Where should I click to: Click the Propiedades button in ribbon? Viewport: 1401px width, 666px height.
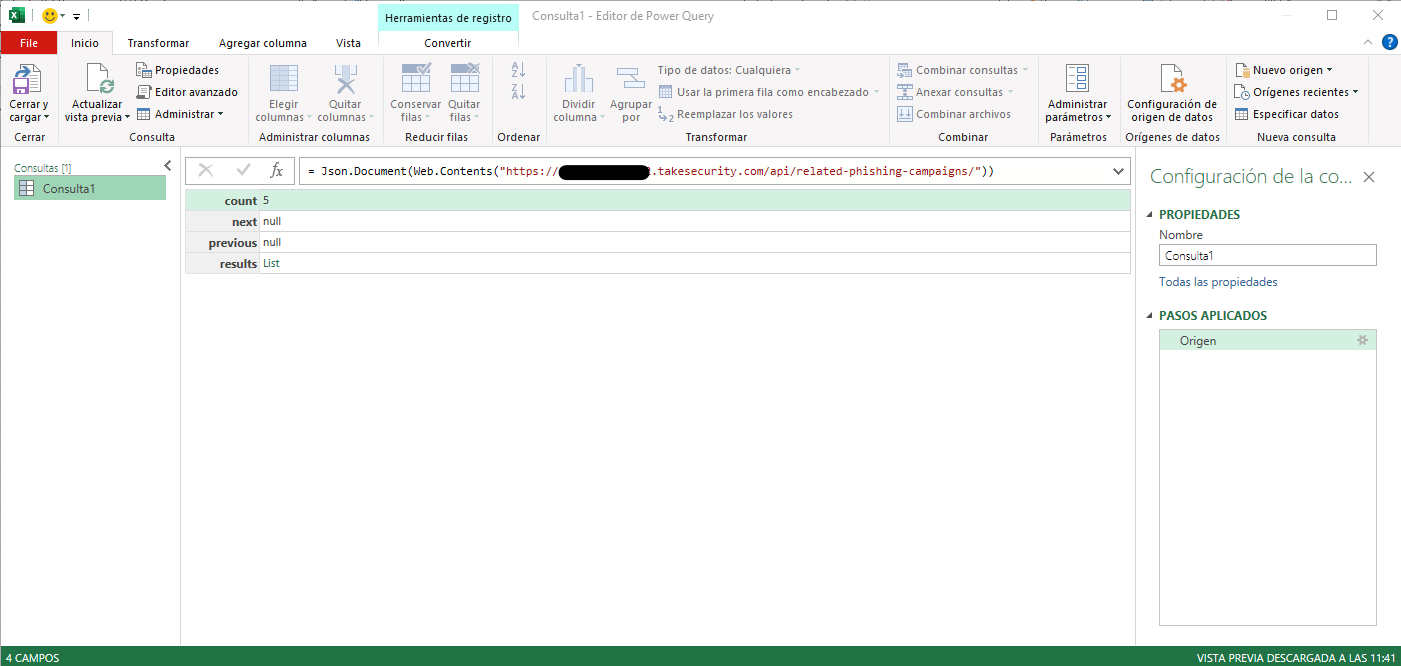pos(178,70)
